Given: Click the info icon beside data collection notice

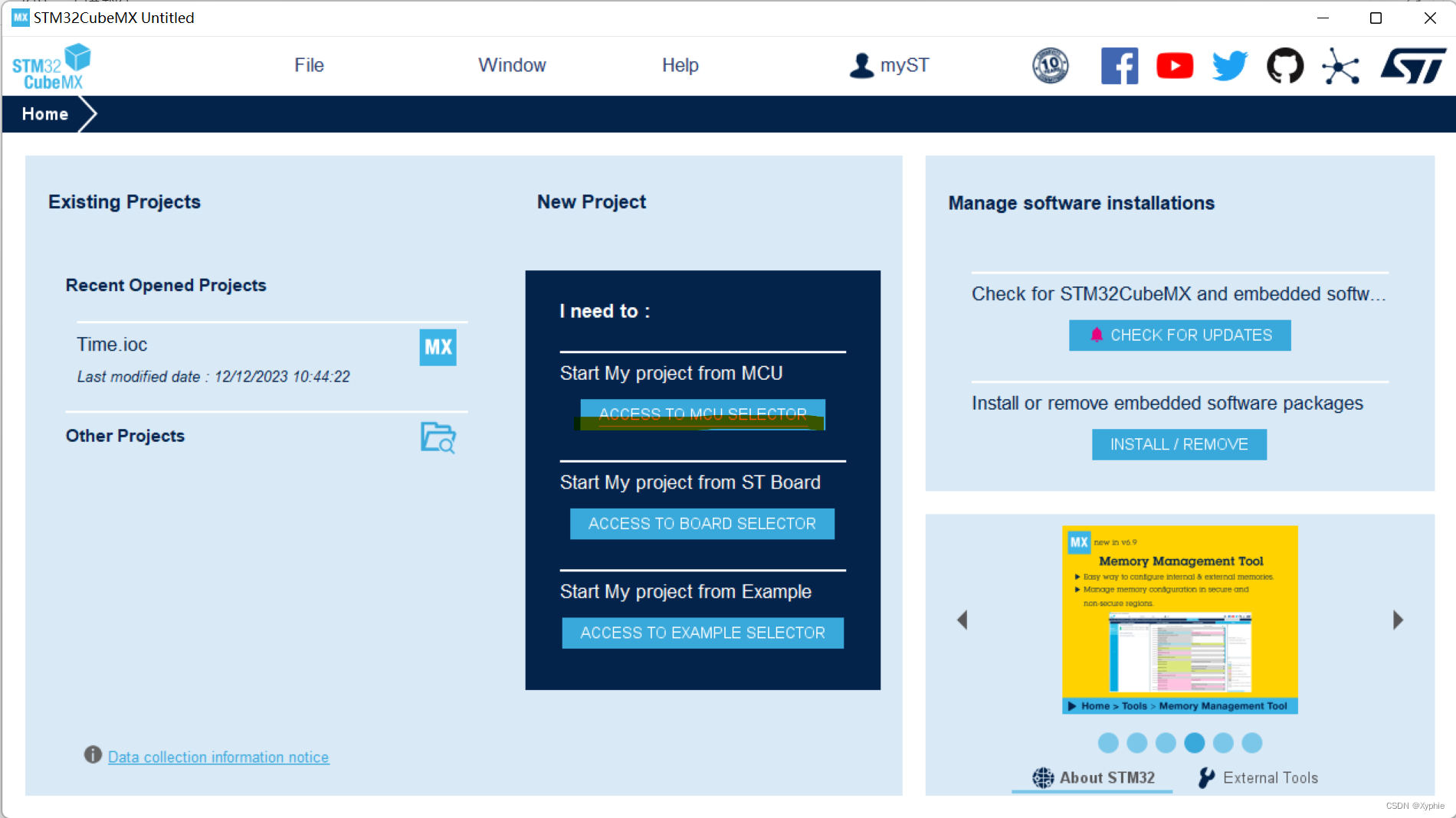Looking at the screenshot, I should [x=93, y=755].
